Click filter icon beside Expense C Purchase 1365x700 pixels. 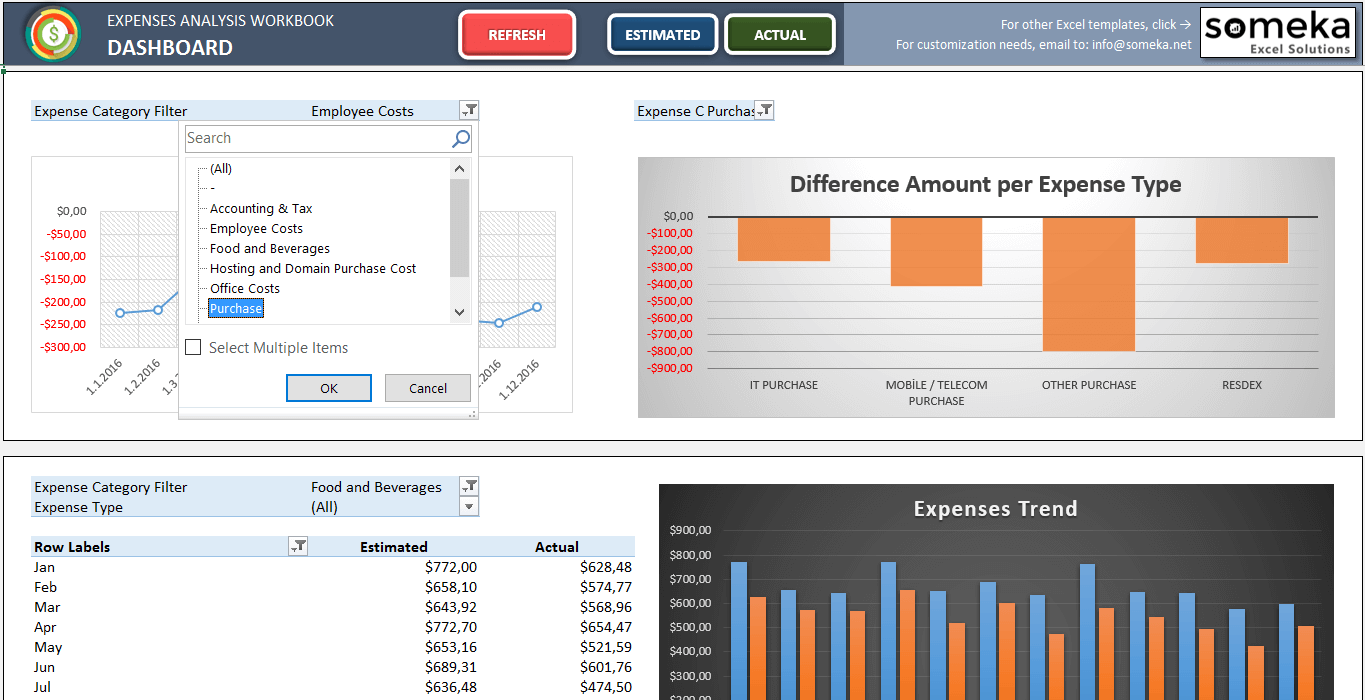[764, 111]
